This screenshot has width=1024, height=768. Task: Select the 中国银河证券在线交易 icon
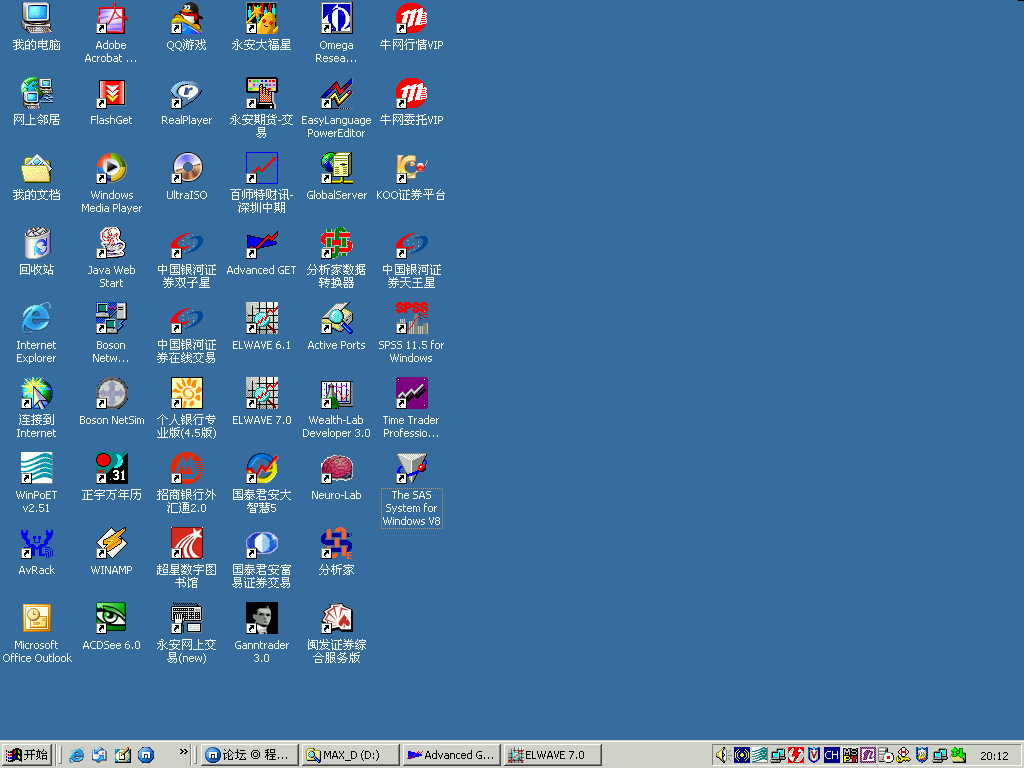pyautogui.click(x=186, y=319)
